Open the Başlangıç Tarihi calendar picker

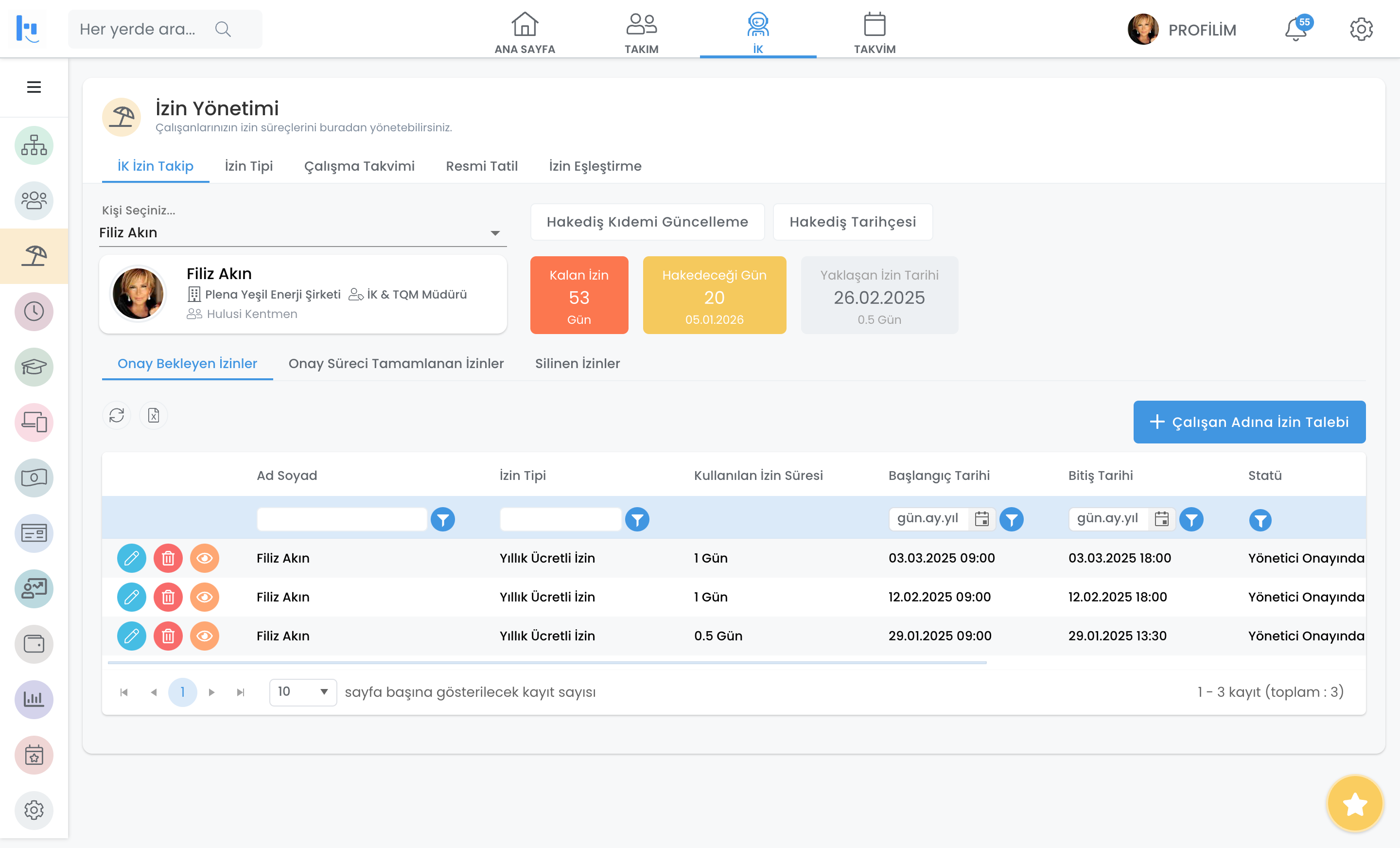[x=981, y=519]
